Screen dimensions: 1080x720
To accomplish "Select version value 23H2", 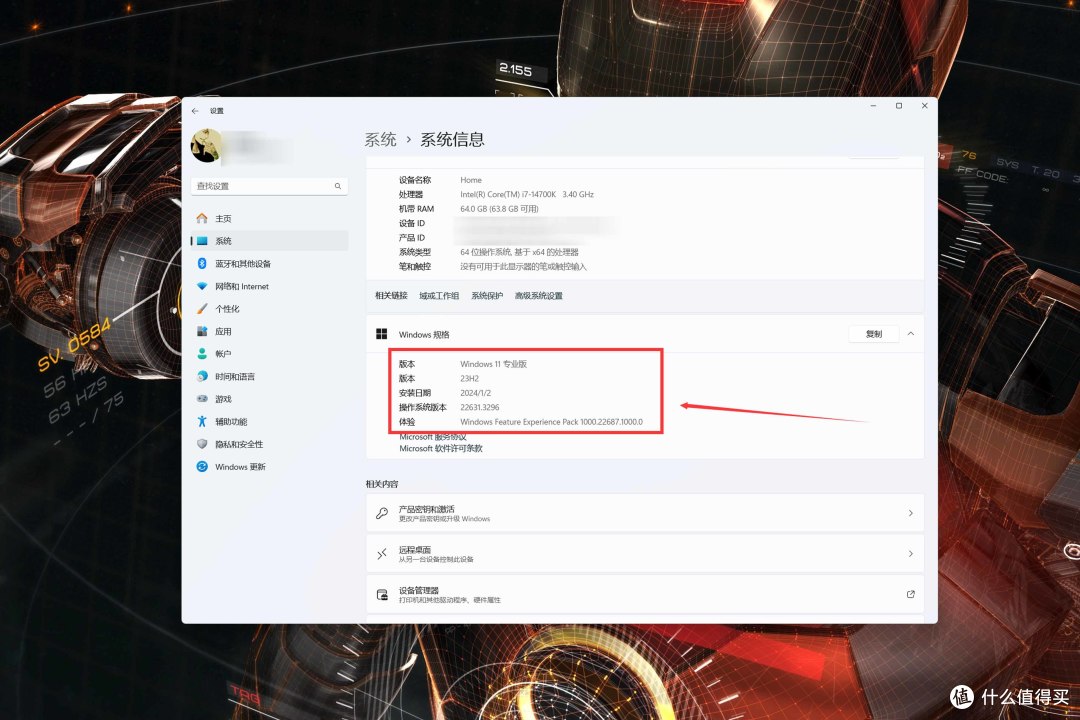I will coord(469,378).
